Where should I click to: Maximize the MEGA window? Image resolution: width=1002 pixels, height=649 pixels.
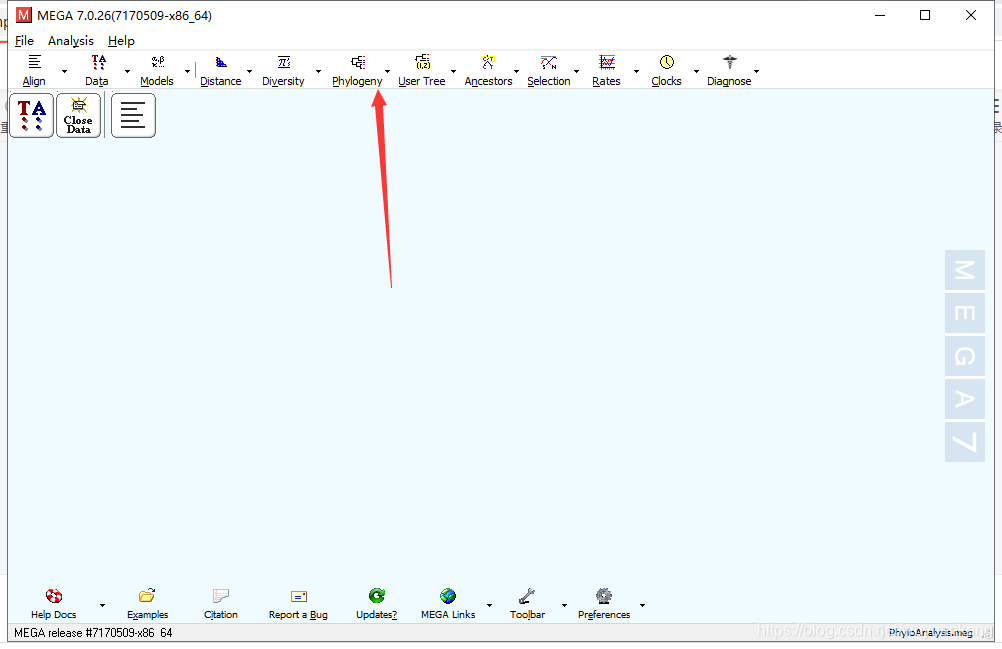pyautogui.click(x=925, y=15)
